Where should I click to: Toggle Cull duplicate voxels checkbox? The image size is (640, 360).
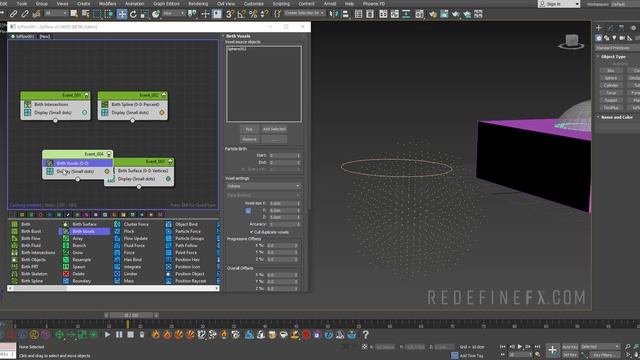[251, 232]
